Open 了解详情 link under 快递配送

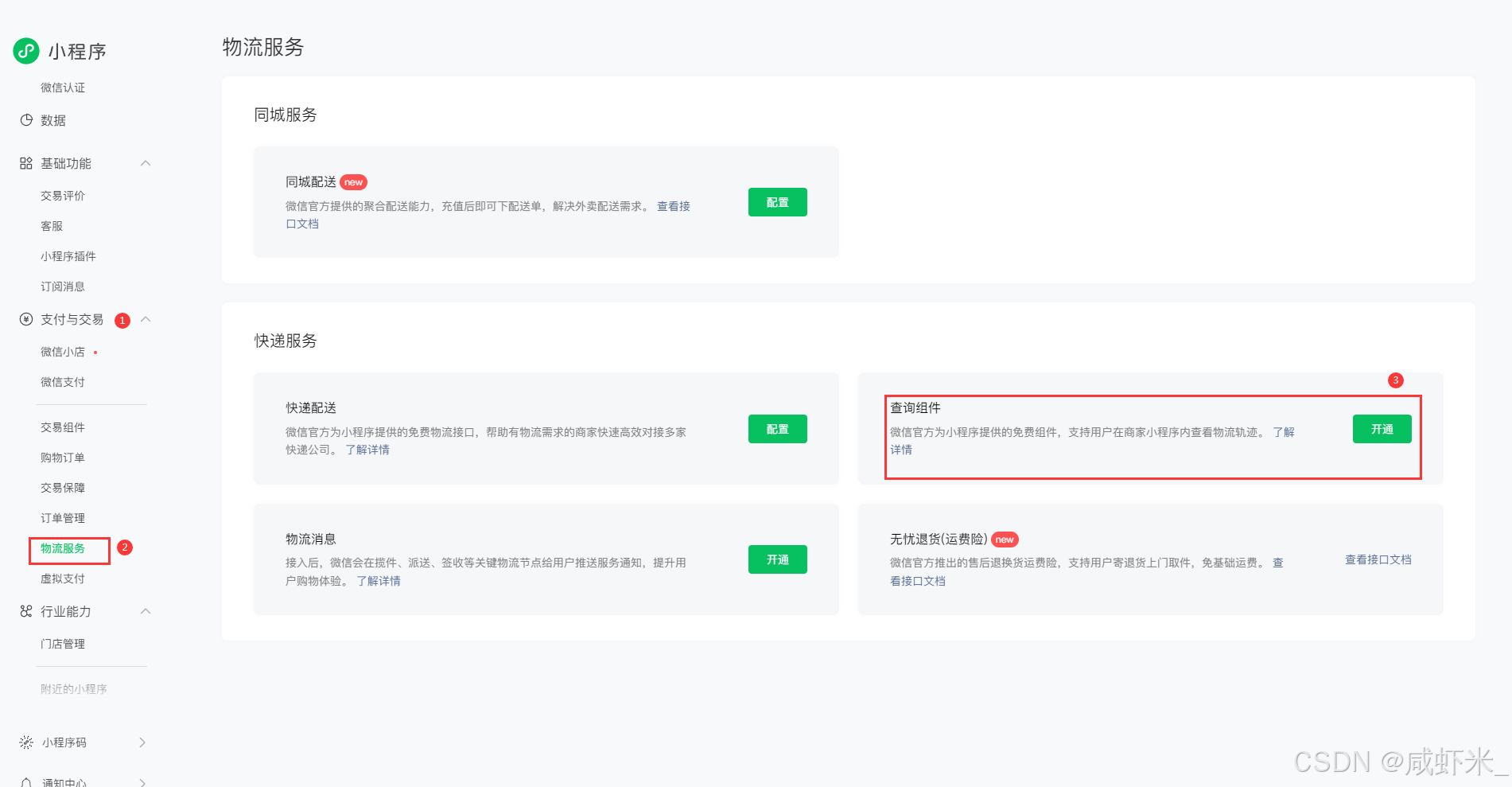(x=367, y=450)
